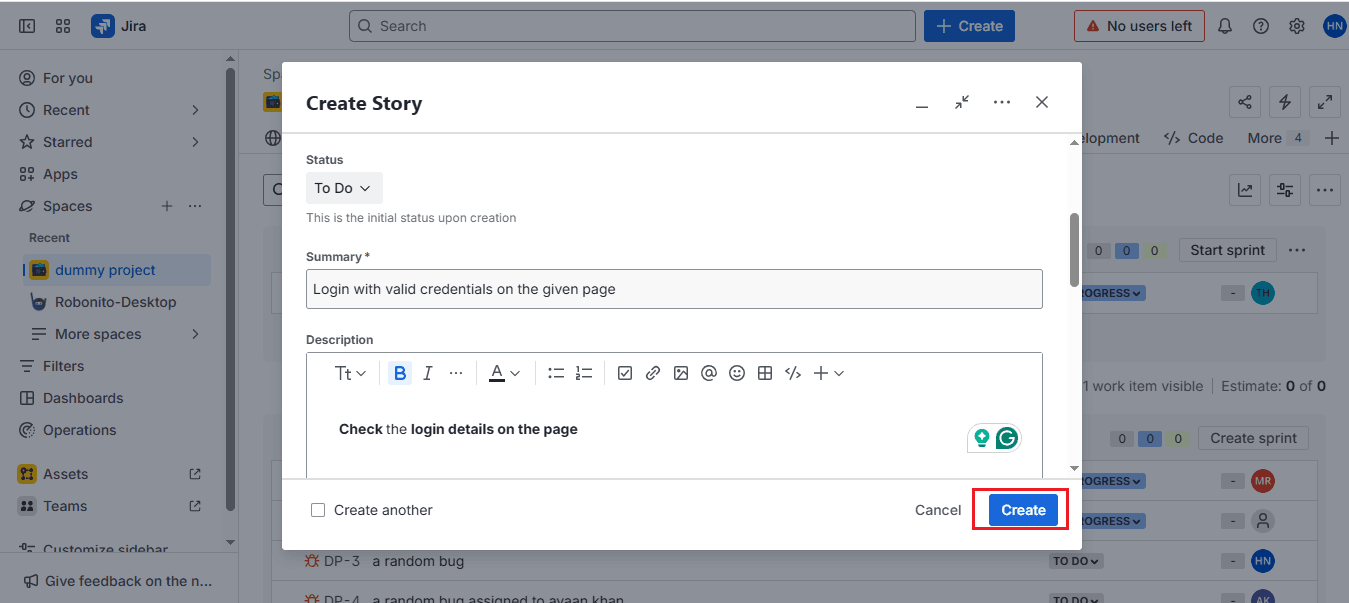Insert a table in the description
This screenshot has width=1349, height=603.
click(x=765, y=373)
